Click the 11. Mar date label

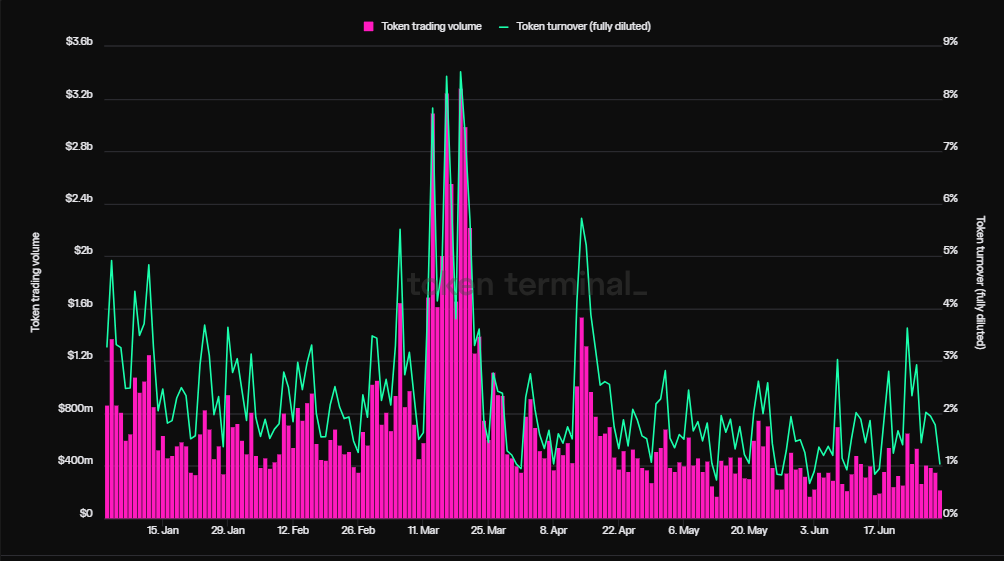coord(423,530)
